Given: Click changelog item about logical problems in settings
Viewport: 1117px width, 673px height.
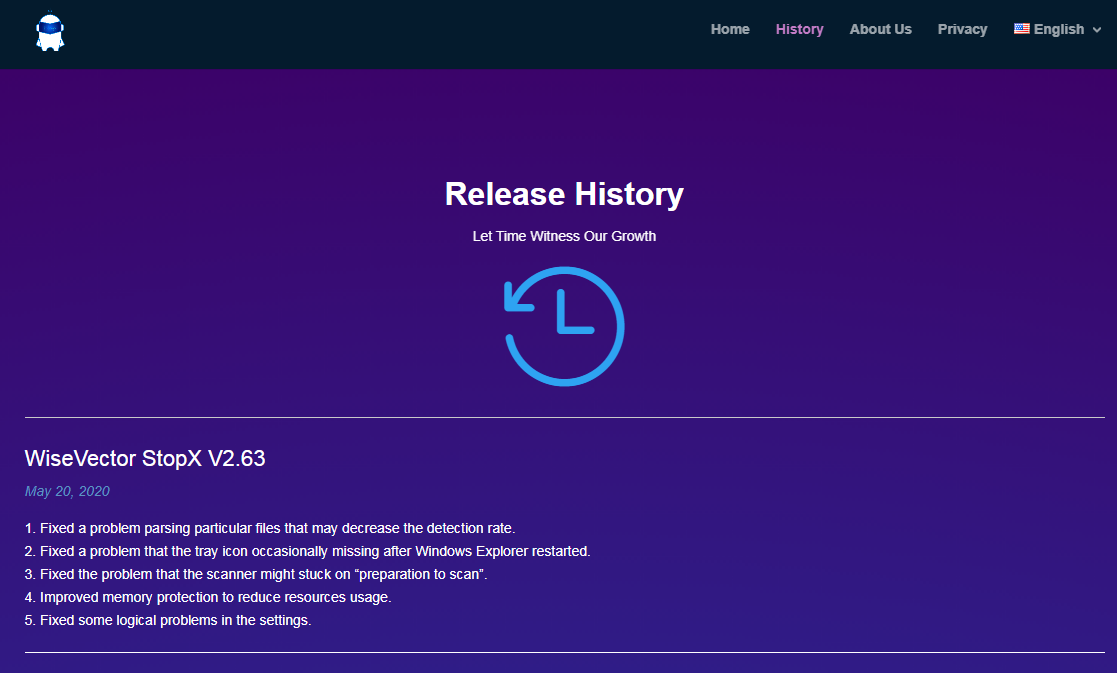Looking at the screenshot, I should pyautogui.click(x=168, y=620).
